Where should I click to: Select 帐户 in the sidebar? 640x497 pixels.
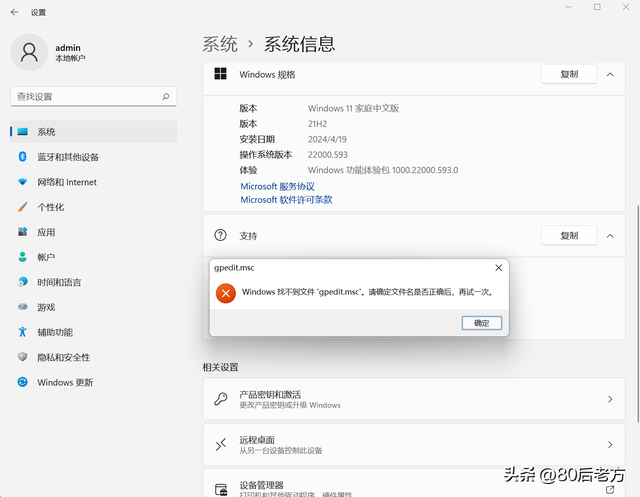point(94,257)
